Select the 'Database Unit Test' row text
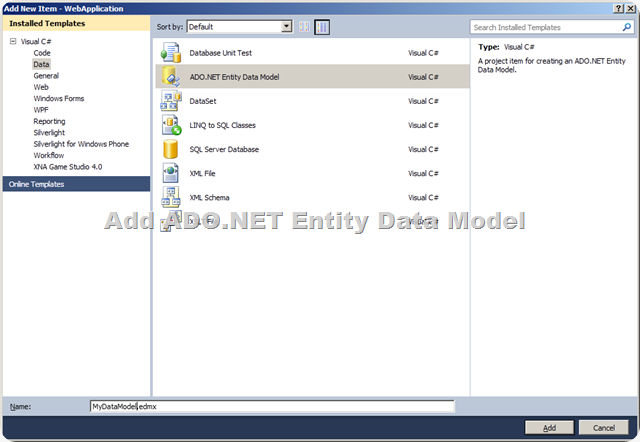This screenshot has width=640, height=442. click(x=220, y=53)
